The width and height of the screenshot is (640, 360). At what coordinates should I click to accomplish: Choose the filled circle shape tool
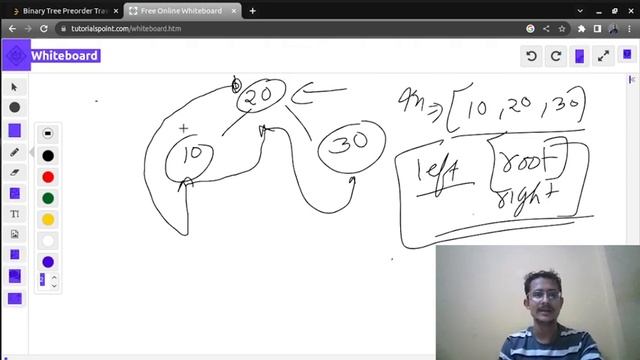(x=15, y=107)
